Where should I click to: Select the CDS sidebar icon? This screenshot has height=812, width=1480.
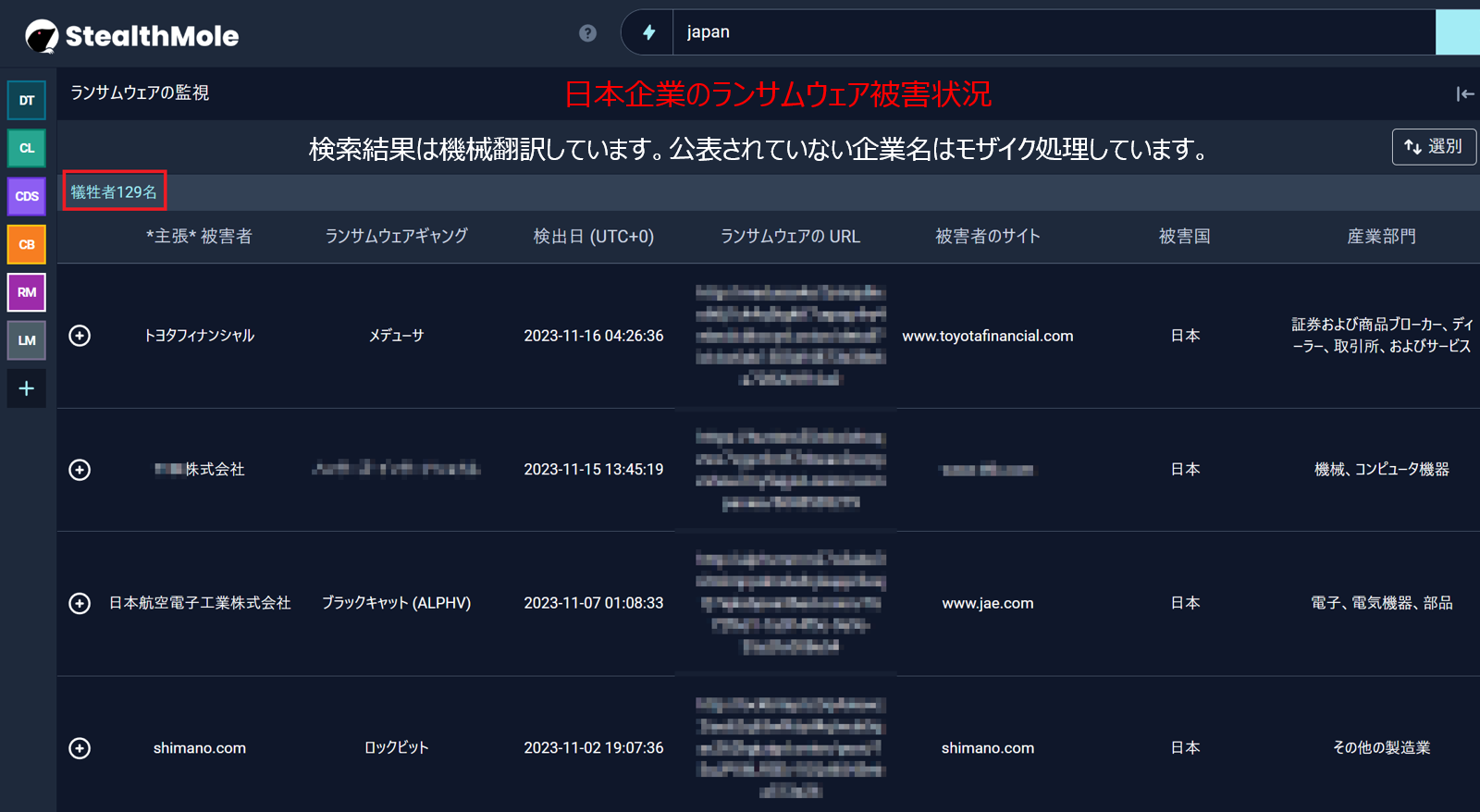pos(27,197)
